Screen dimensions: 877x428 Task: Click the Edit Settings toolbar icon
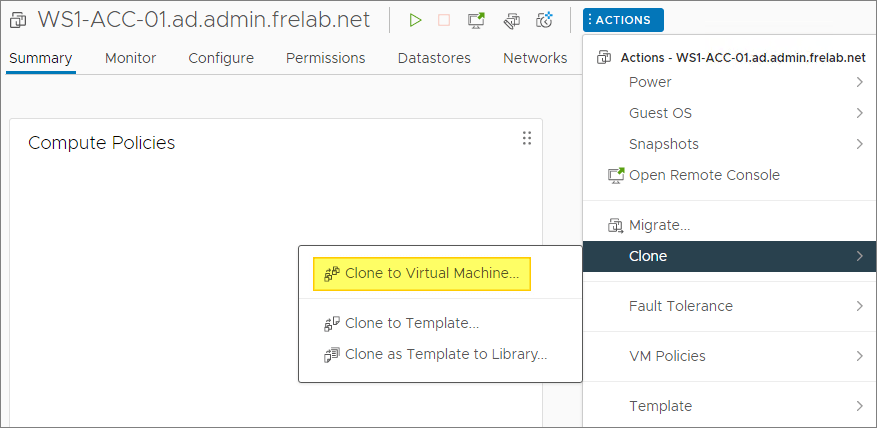[x=511, y=20]
